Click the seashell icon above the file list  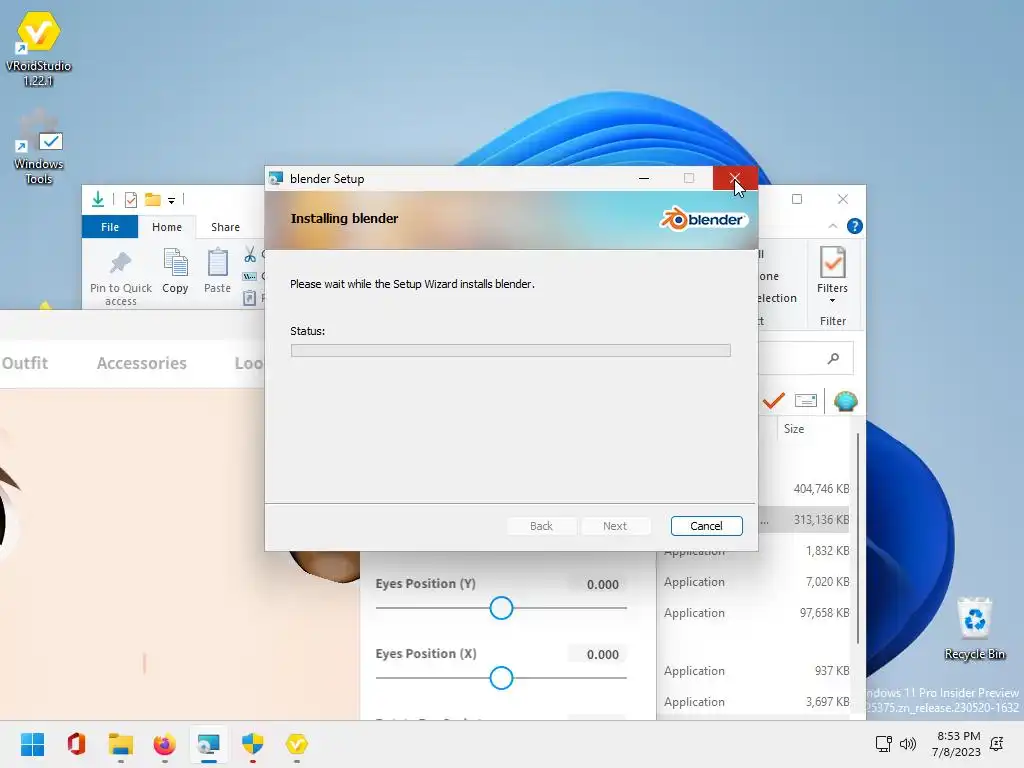(x=845, y=400)
